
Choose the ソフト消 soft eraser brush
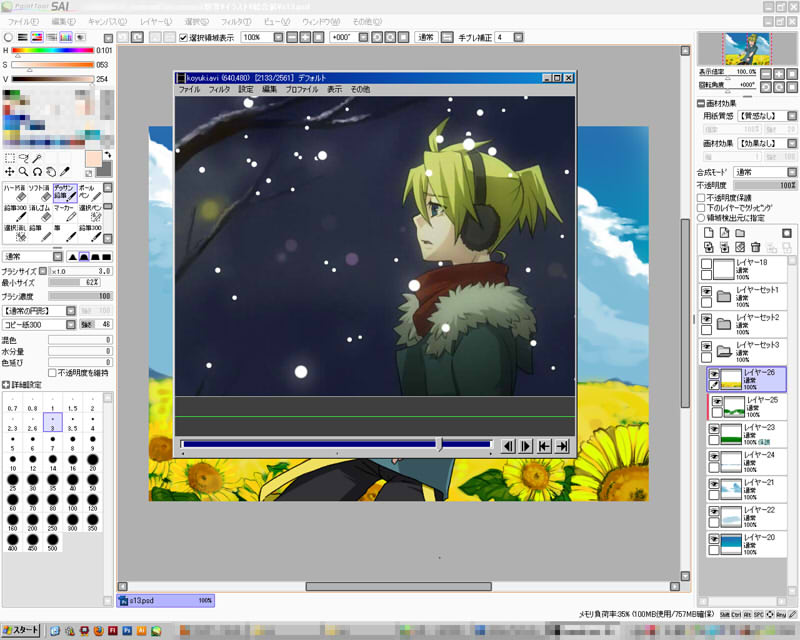point(40,193)
